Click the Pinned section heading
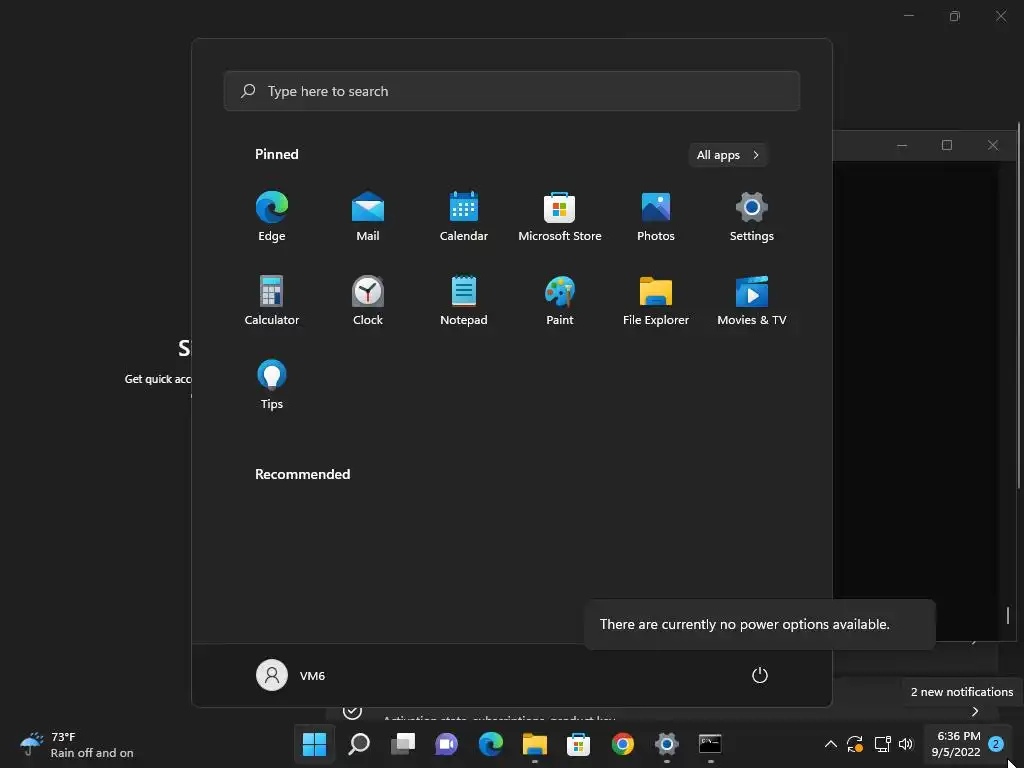This screenshot has height=768, width=1024. pos(276,154)
